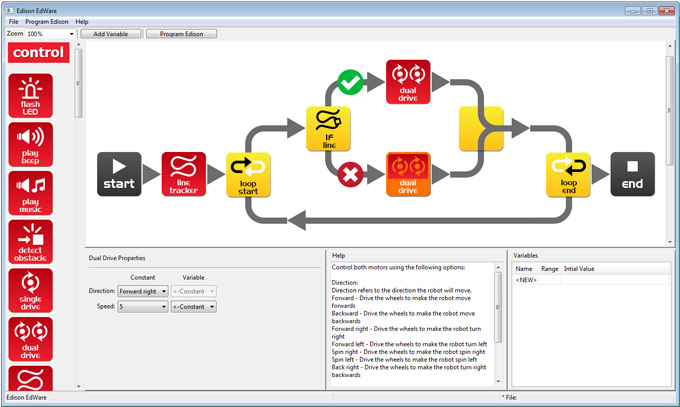
Task: Open the control palette category header
Action: point(39,53)
